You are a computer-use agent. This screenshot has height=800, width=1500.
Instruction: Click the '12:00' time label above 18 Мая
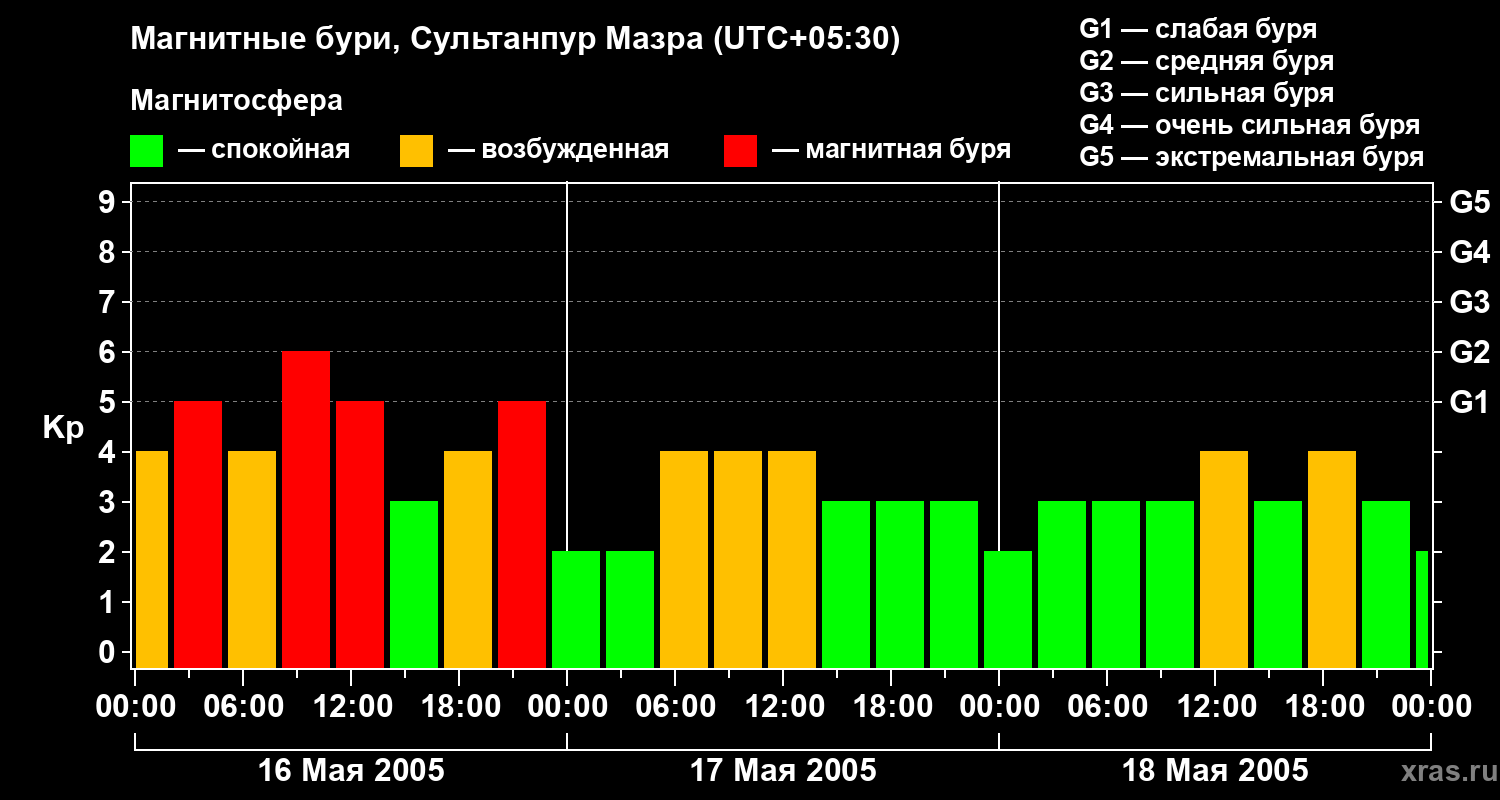(1215, 707)
